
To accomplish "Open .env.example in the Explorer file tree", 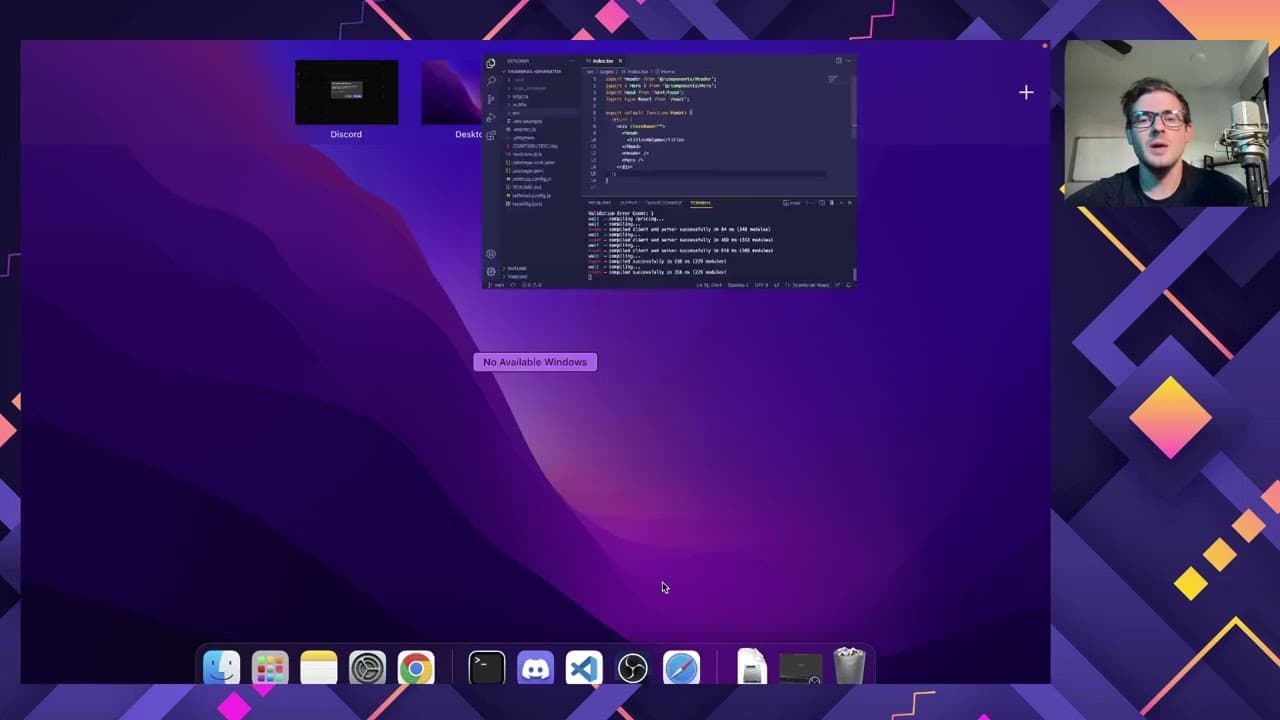I will tap(527, 121).
